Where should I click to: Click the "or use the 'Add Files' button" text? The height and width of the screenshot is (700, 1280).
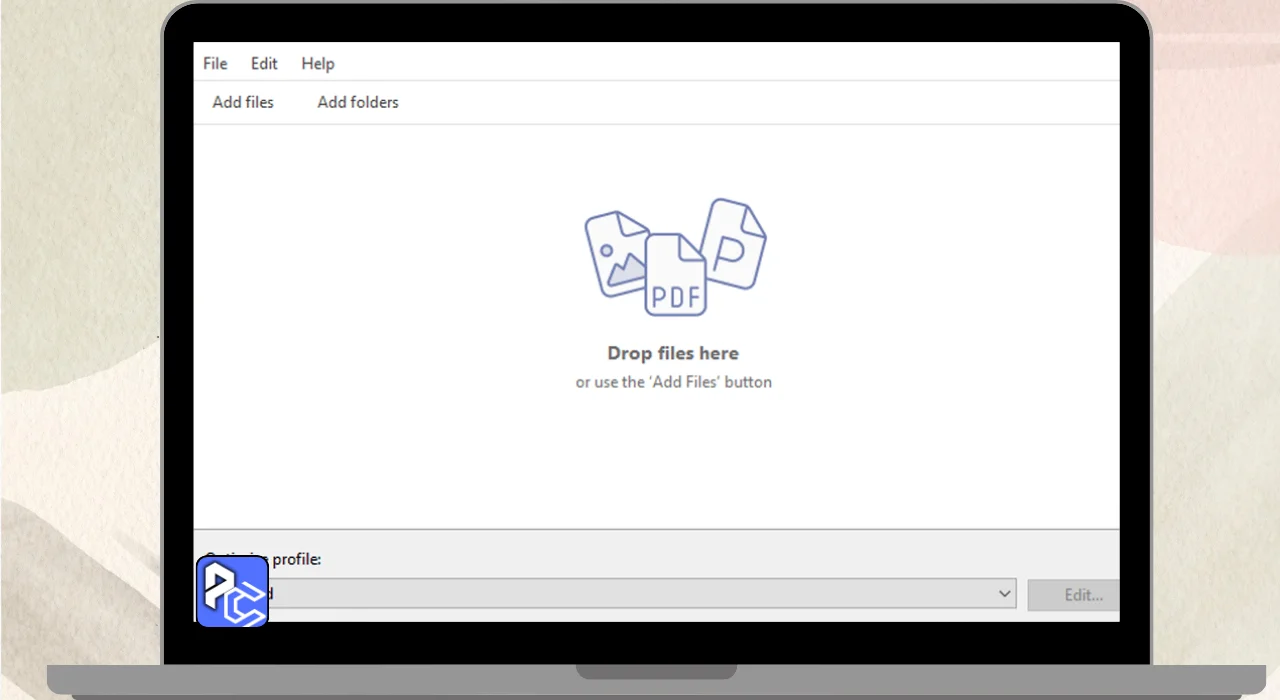[x=674, y=382]
